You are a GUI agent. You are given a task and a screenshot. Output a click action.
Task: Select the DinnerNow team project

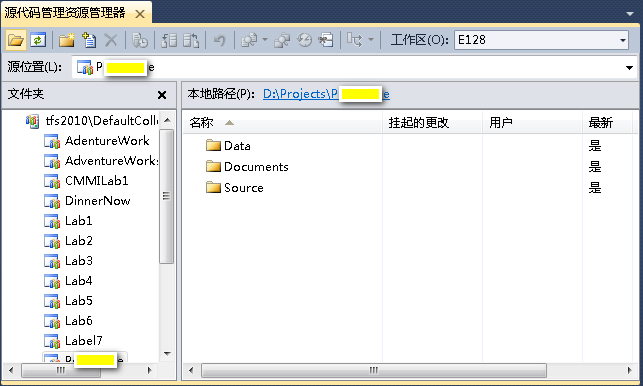coord(98,201)
